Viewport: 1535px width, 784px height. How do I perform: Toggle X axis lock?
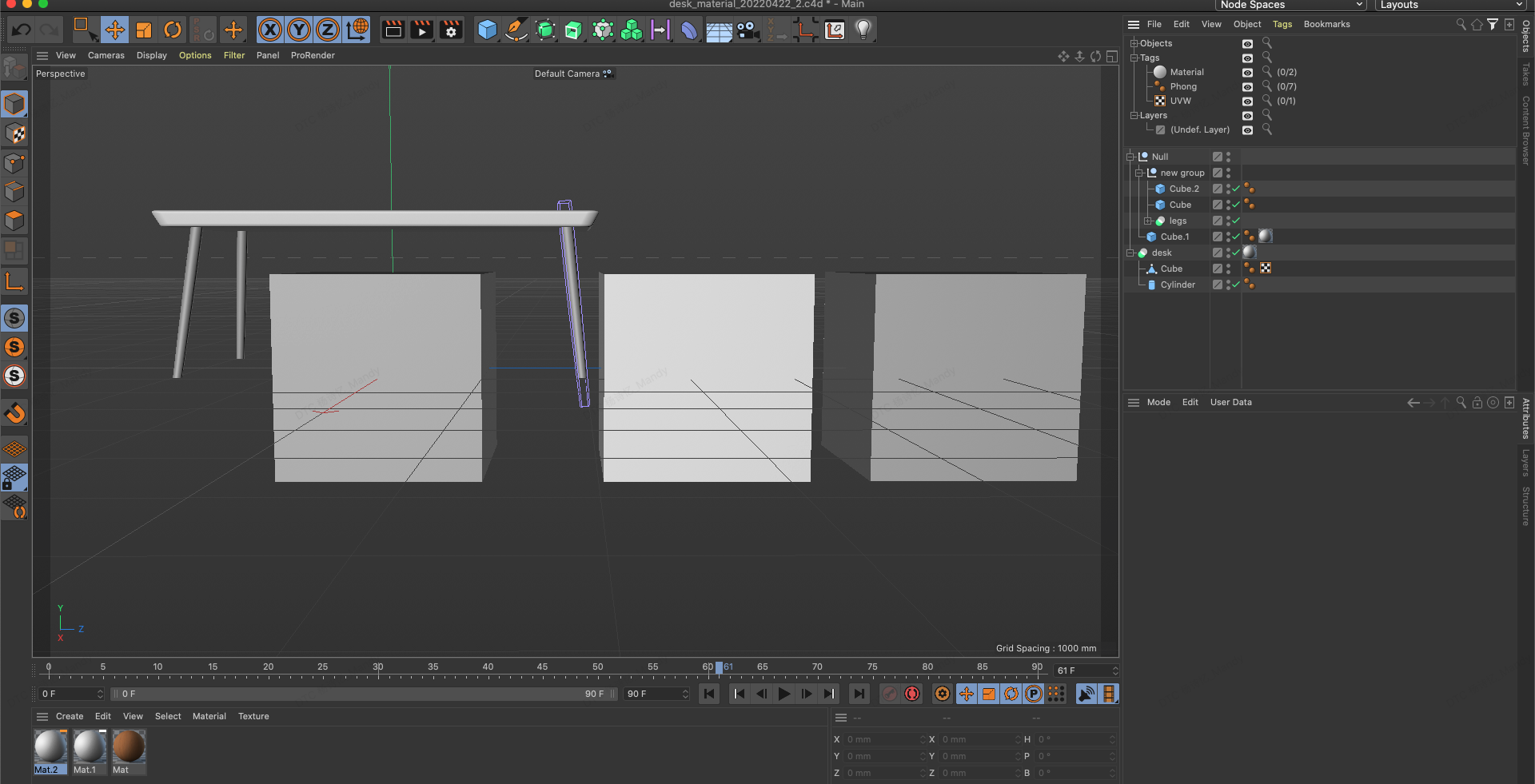[270, 30]
